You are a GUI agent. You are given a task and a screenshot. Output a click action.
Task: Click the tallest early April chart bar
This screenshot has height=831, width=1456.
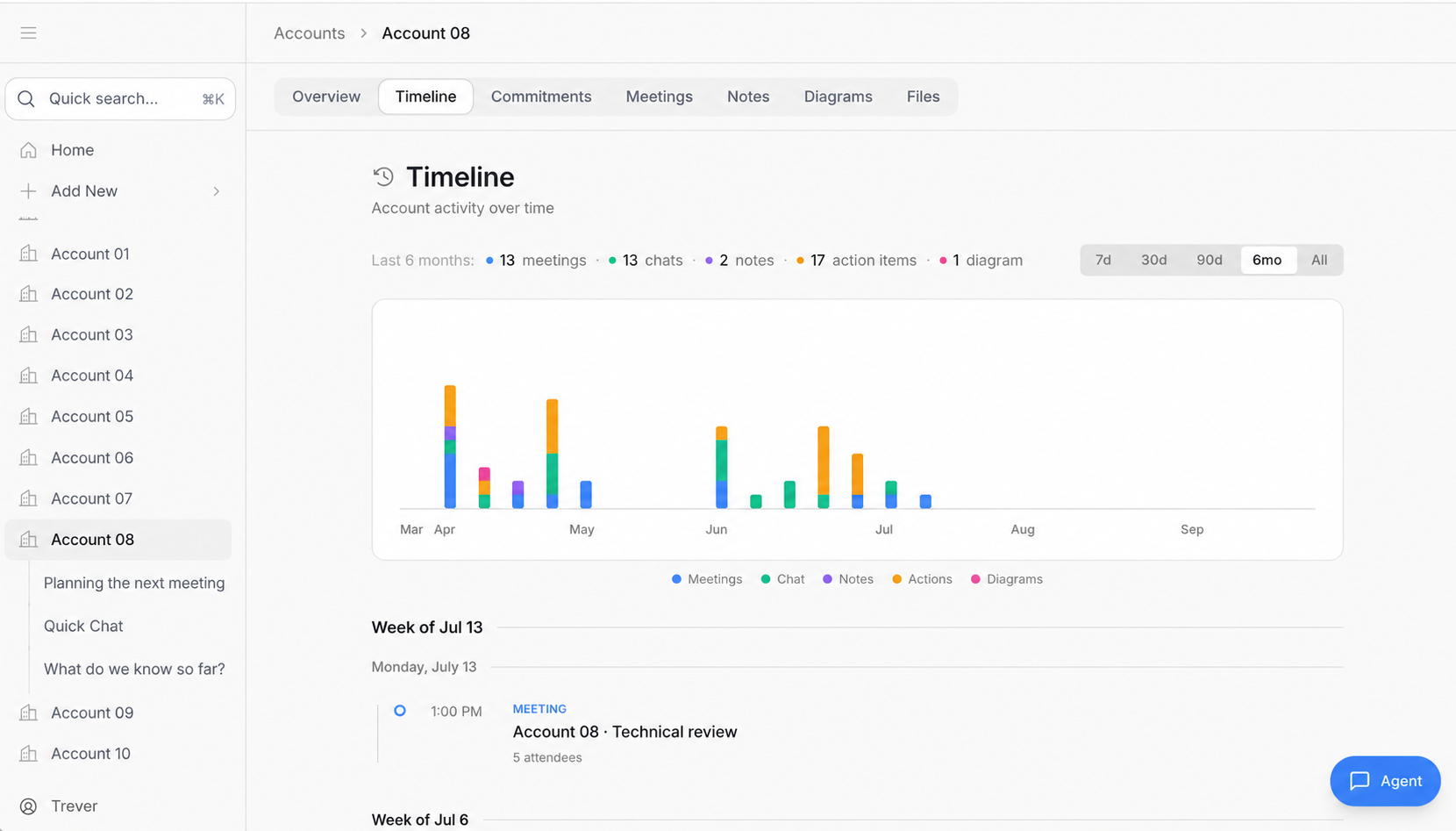point(450,447)
